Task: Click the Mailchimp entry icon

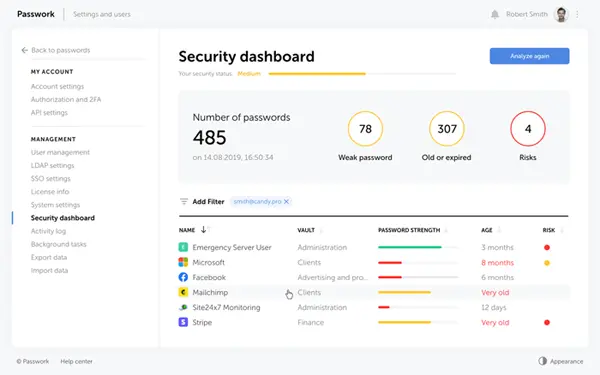Action: pos(183,292)
